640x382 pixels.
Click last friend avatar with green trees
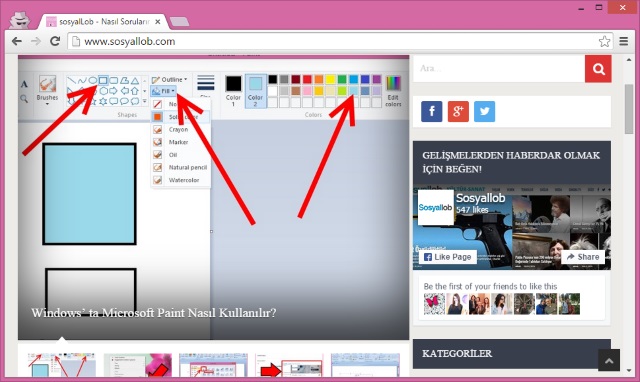pos(569,304)
